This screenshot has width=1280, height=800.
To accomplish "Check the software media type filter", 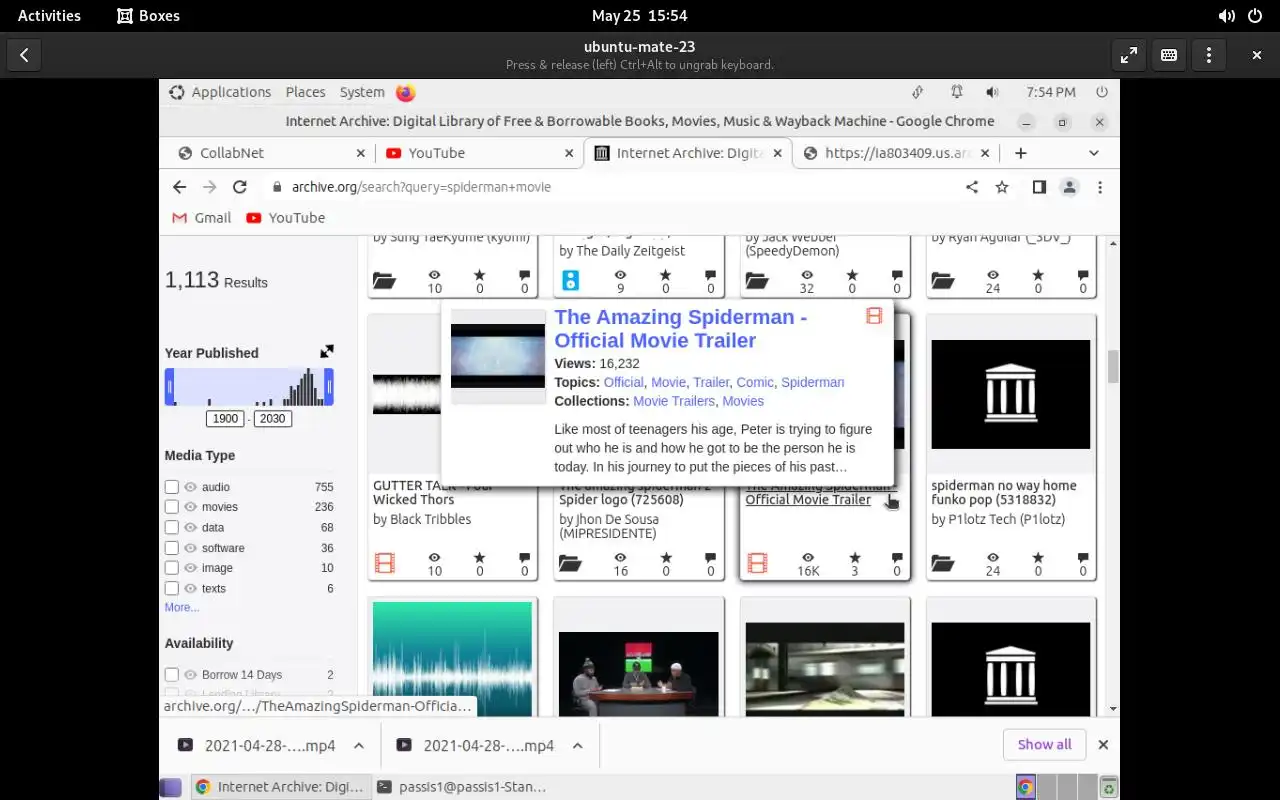I will 172,548.
